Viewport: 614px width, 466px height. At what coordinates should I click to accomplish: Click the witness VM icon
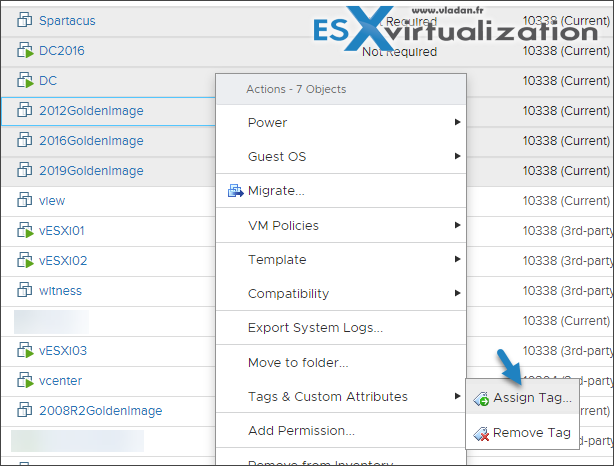pos(25,290)
